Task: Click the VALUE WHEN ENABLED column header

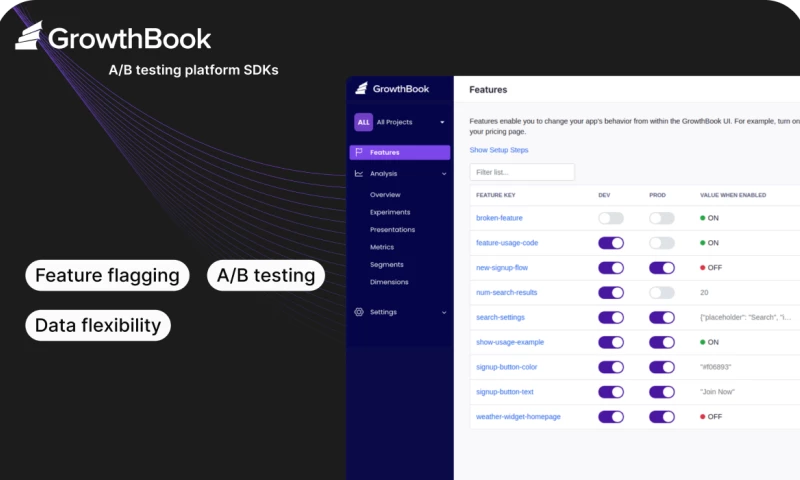Action: [733, 195]
